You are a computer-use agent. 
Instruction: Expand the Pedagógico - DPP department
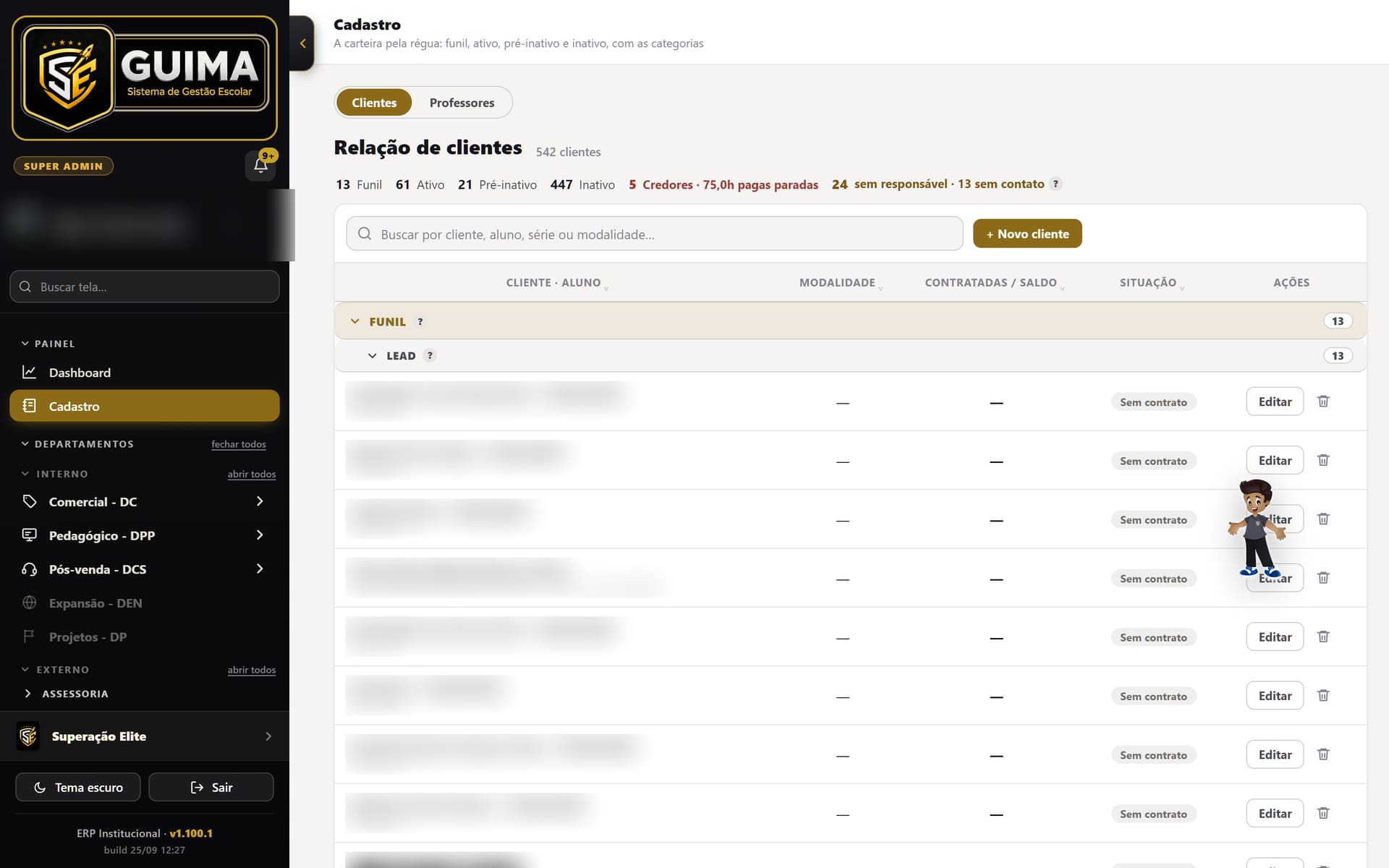pos(145,535)
